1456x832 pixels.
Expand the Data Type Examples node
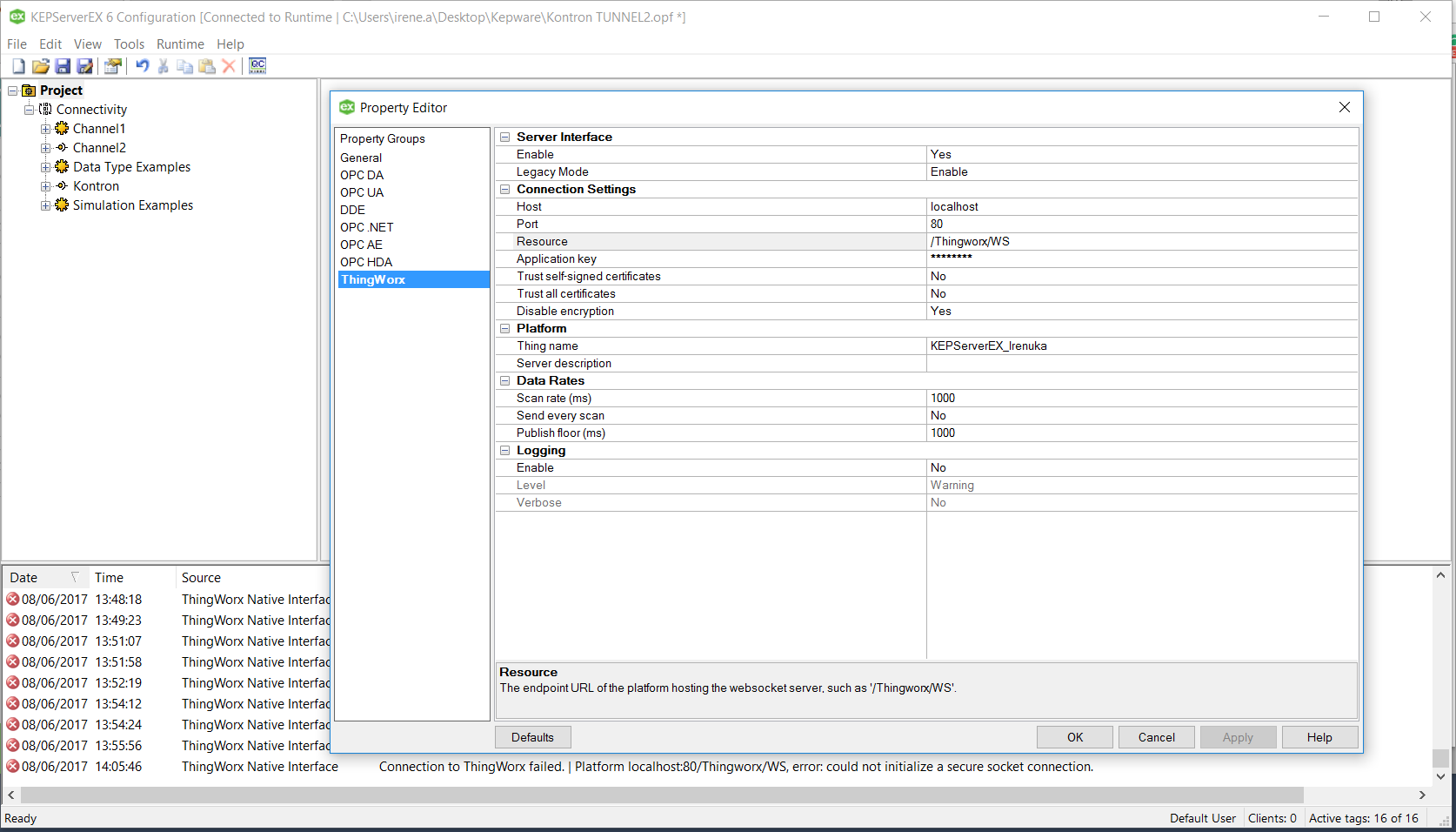[x=45, y=167]
